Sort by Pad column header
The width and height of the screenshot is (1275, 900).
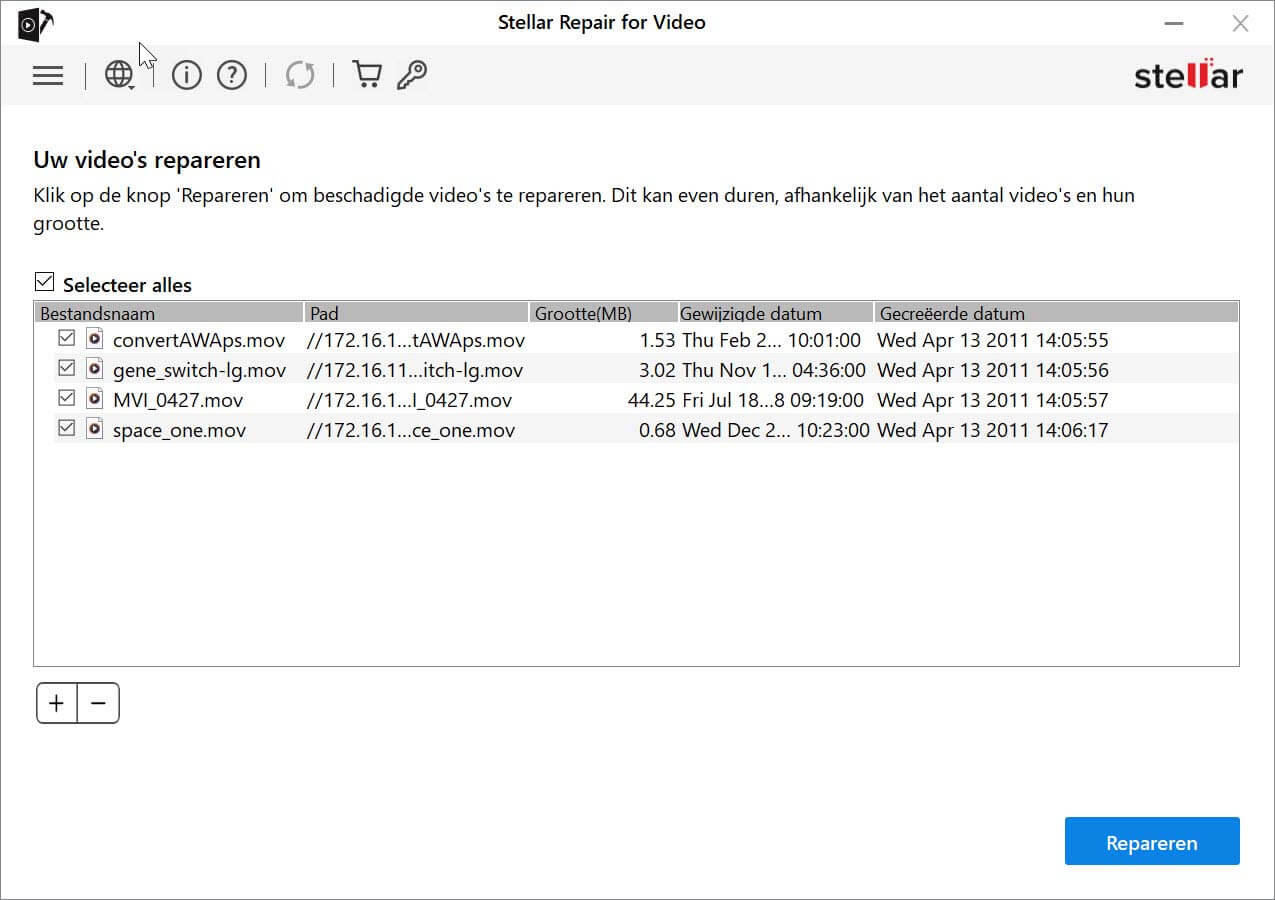click(x=417, y=313)
